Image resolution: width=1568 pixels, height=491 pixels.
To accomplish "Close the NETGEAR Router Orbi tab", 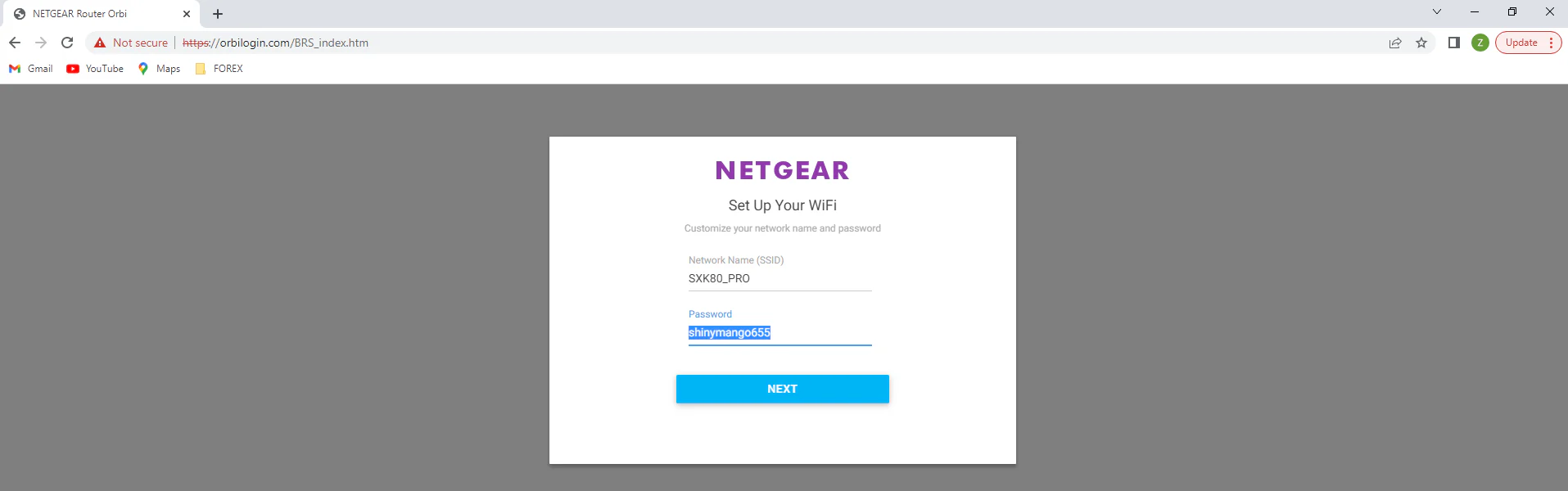I will (187, 14).
